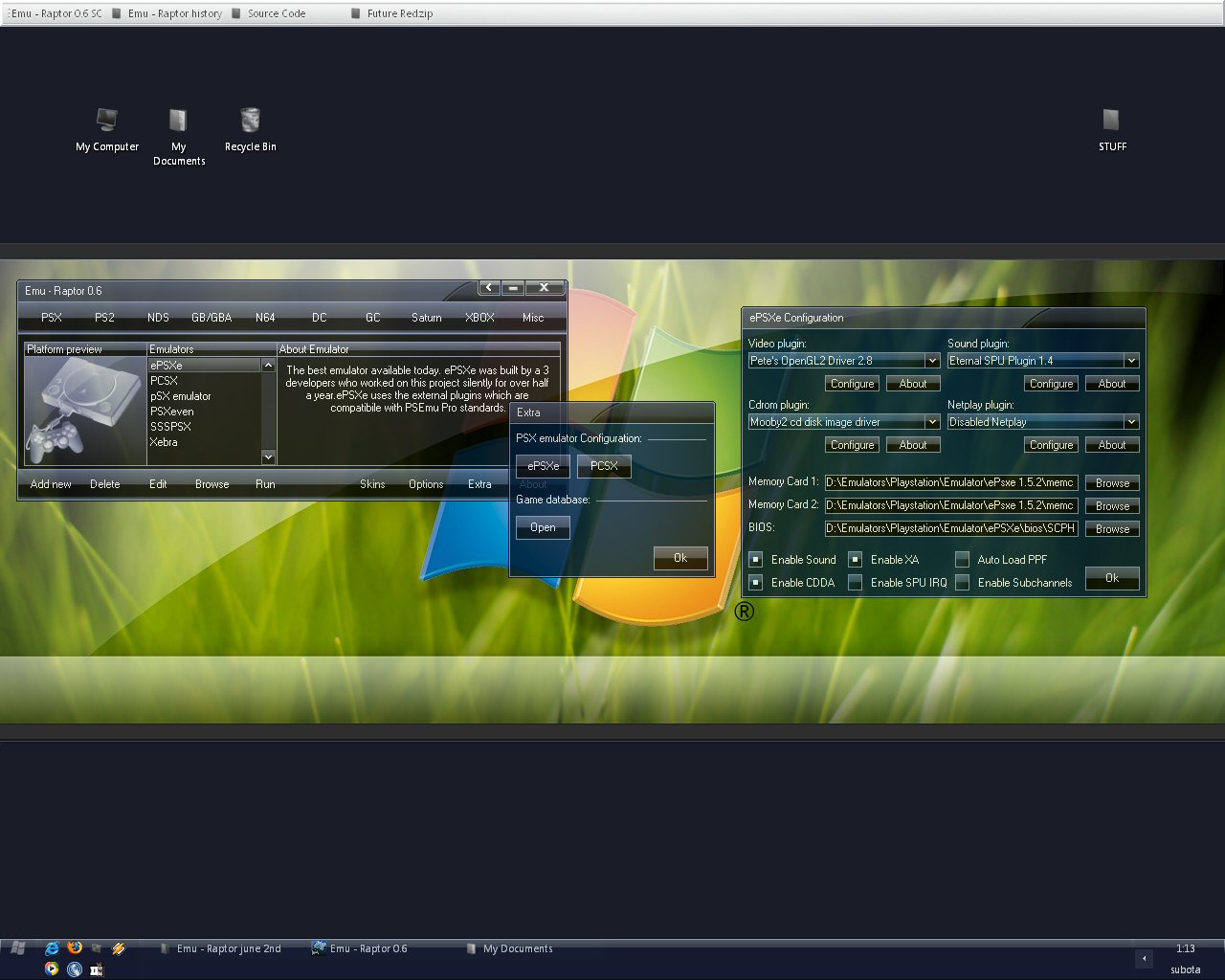Switch to the PSX platform tab
Viewport: 1225px width, 980px height.
pyautogui.click(x=52, y=317)
